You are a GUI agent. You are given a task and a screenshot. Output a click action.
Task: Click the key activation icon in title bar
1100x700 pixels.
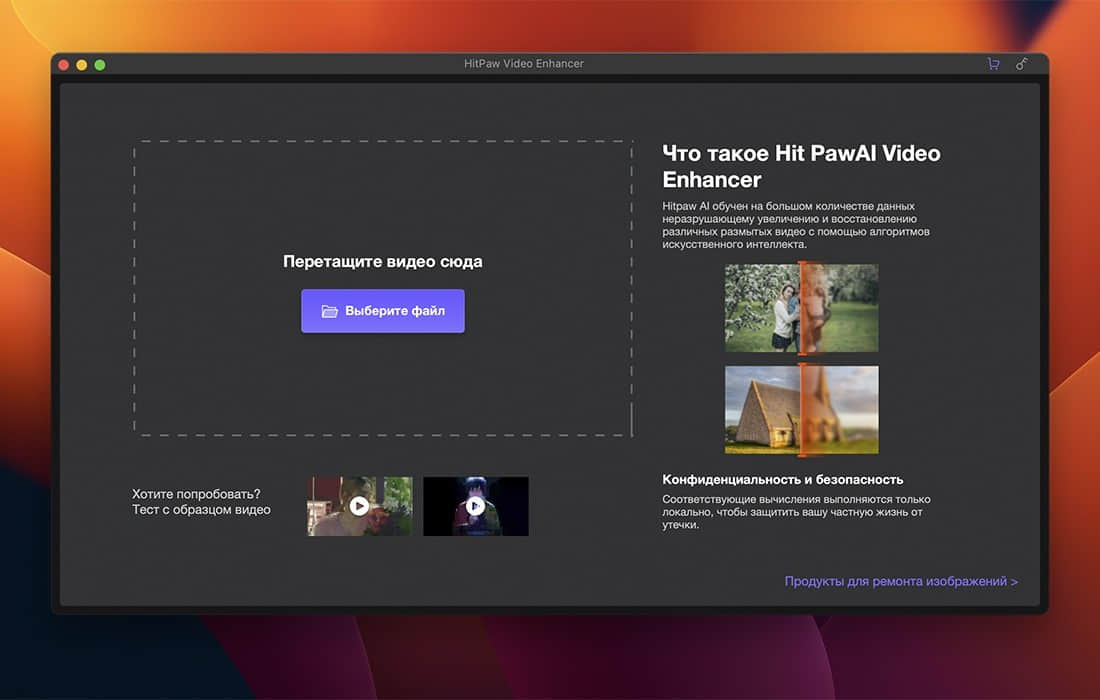[x=1021, y=63]
